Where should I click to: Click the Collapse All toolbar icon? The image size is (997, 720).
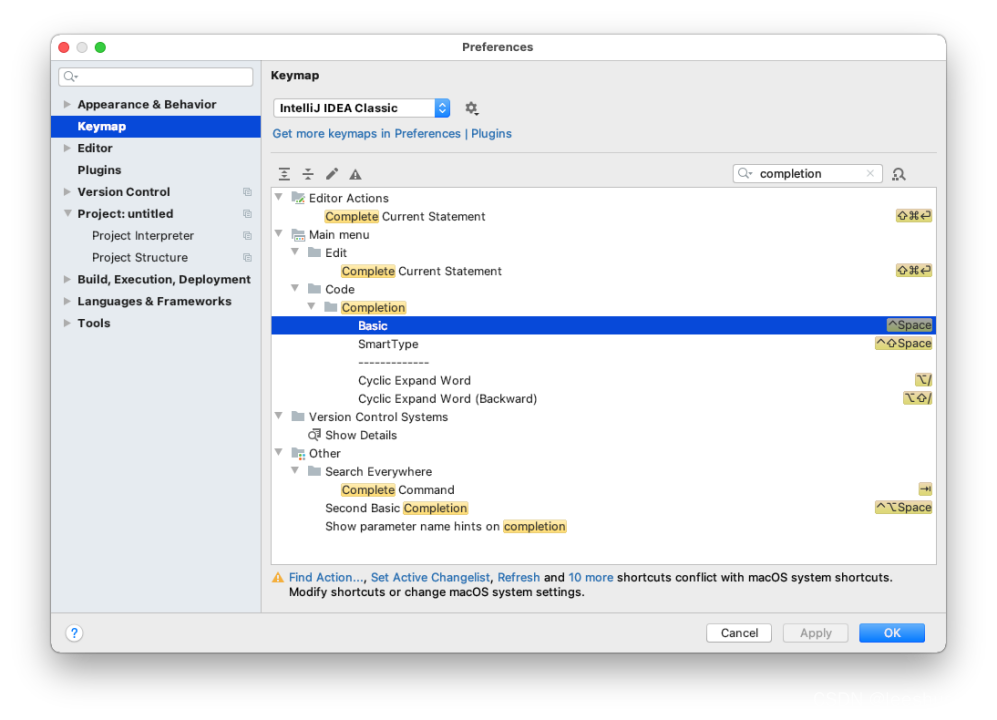[308, 174]
